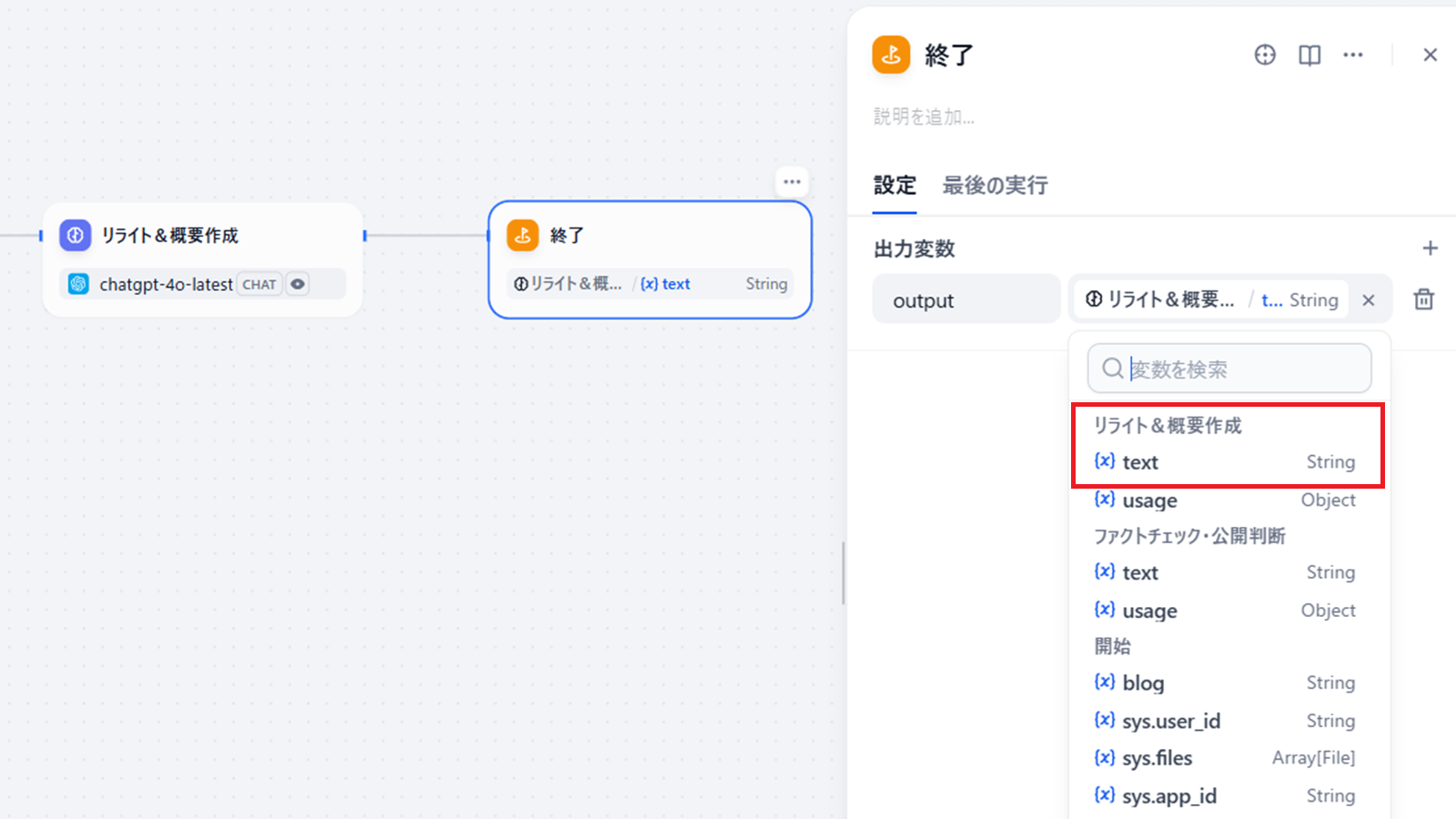Clear the selected variable using the X icon
Viewport: 1456px width, 819px height.
pos(1368,300)
